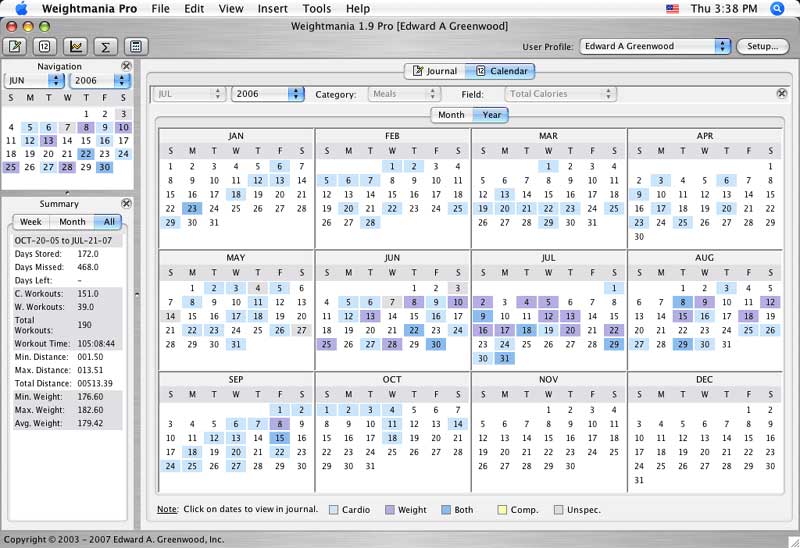The width and height of the screenshot is (800, 548).
Task: Open the Edit menu
Action: point(194,9)
